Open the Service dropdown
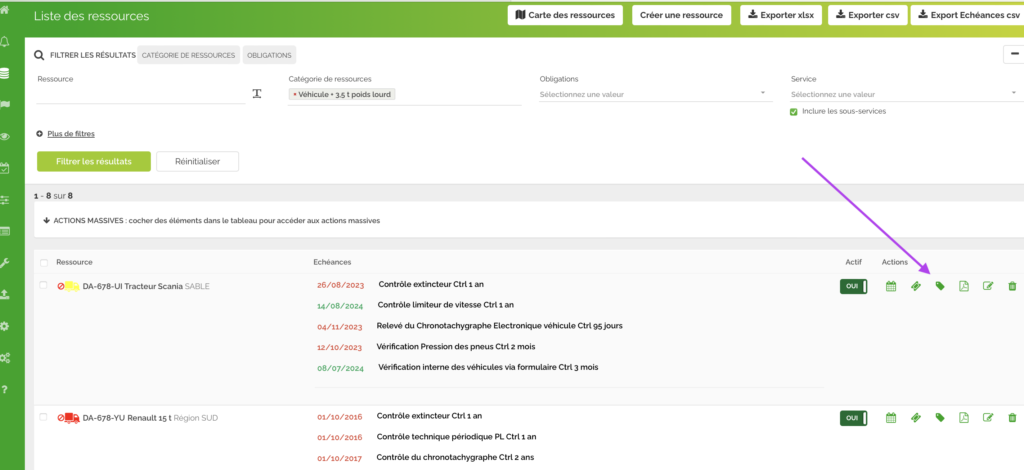 [x=906, y=94]
